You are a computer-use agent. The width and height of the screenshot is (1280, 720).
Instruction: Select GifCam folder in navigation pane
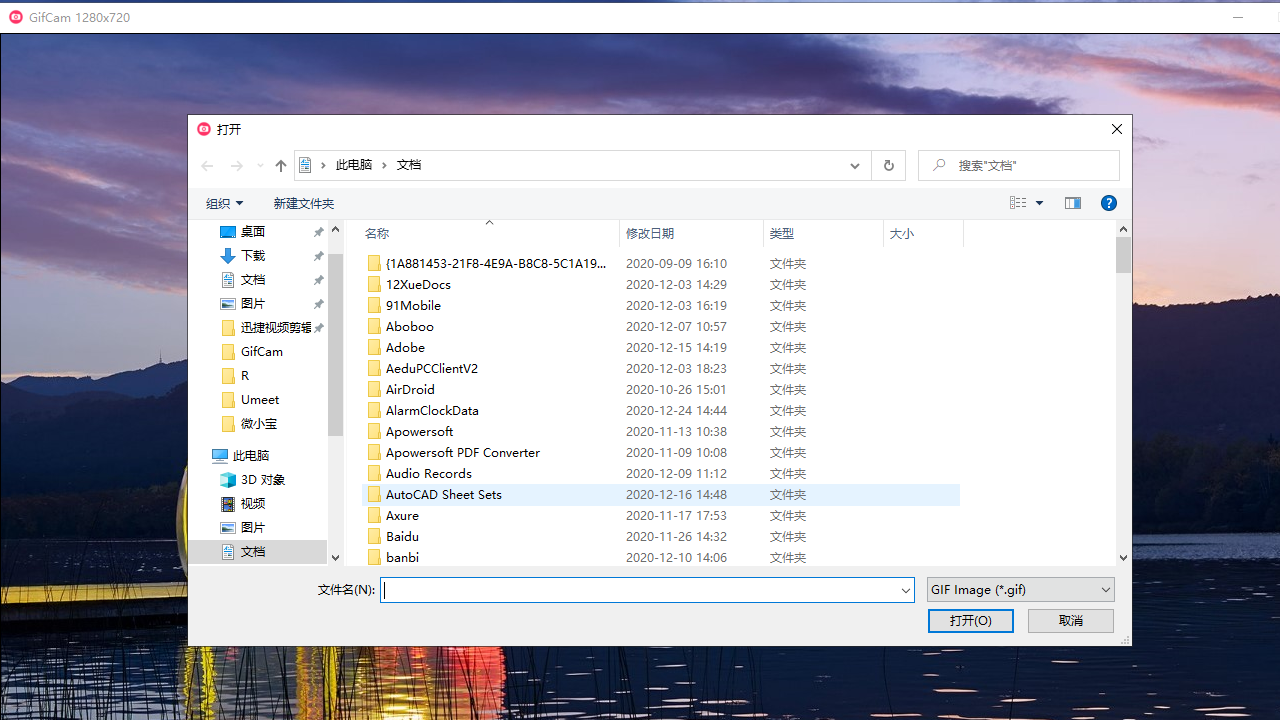(261, 352)
